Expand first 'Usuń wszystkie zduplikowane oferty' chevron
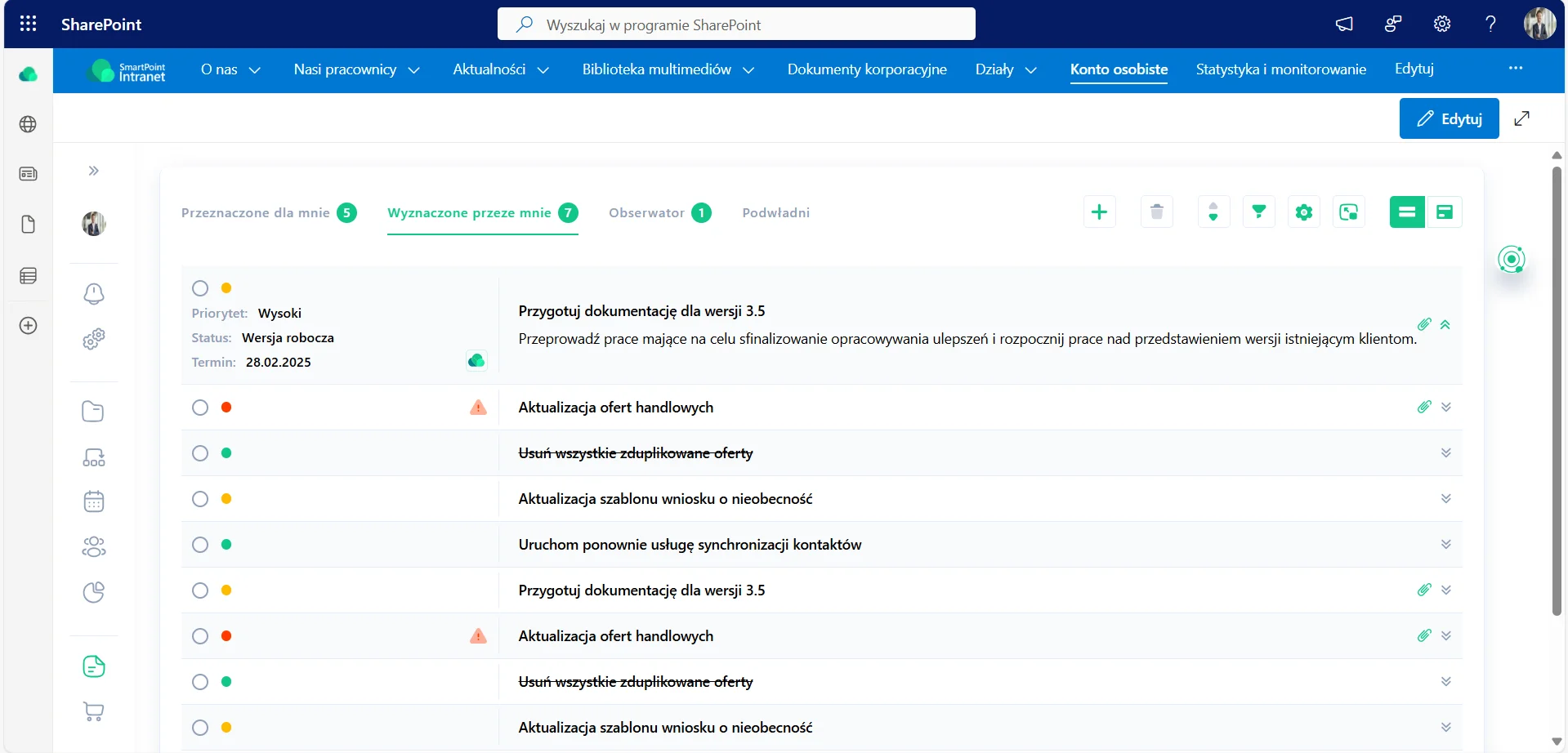This screenshot has height=753, width=1568. [1445, 452]
